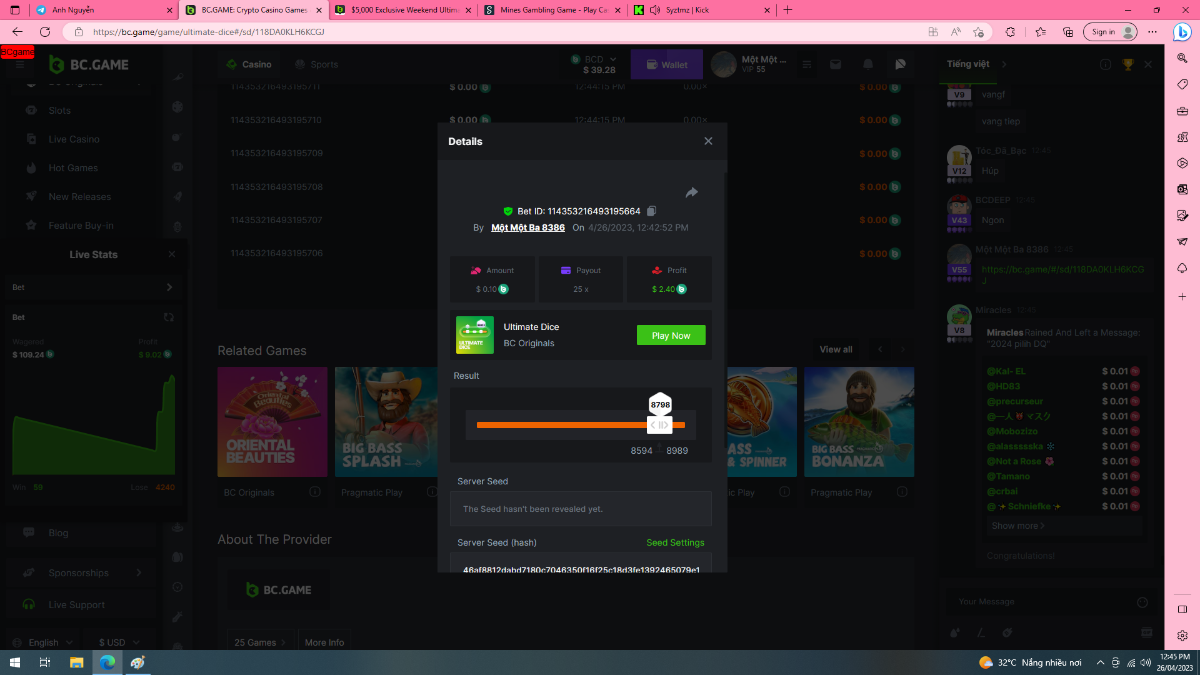The width and height of the screenshot is (1200, 675).
Task: Close the Details dialog
Action: pyautogui.click(x=708, y=141)
